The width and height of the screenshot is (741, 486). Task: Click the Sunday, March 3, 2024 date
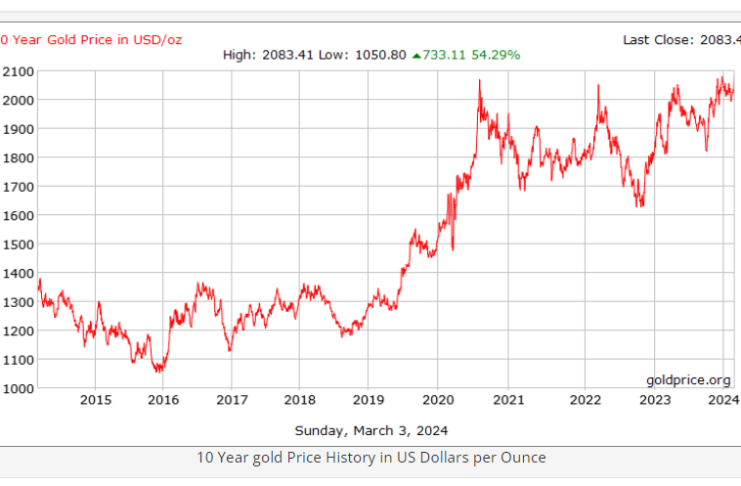[x=371, y=431]
